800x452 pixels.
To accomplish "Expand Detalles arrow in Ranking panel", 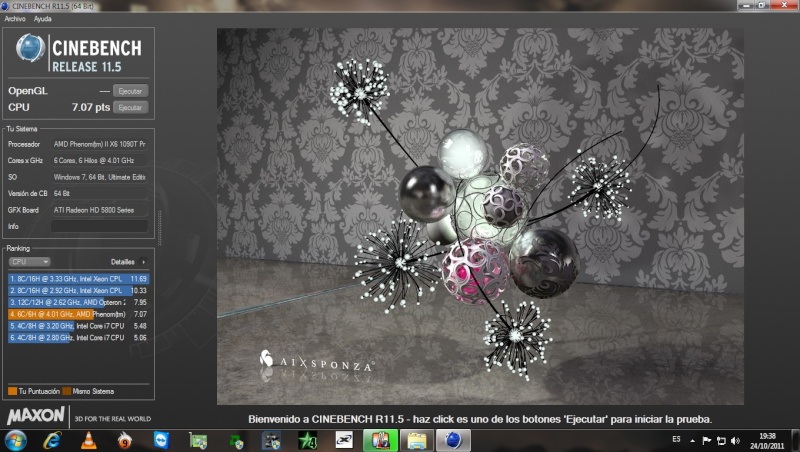I will click(144, 262).
